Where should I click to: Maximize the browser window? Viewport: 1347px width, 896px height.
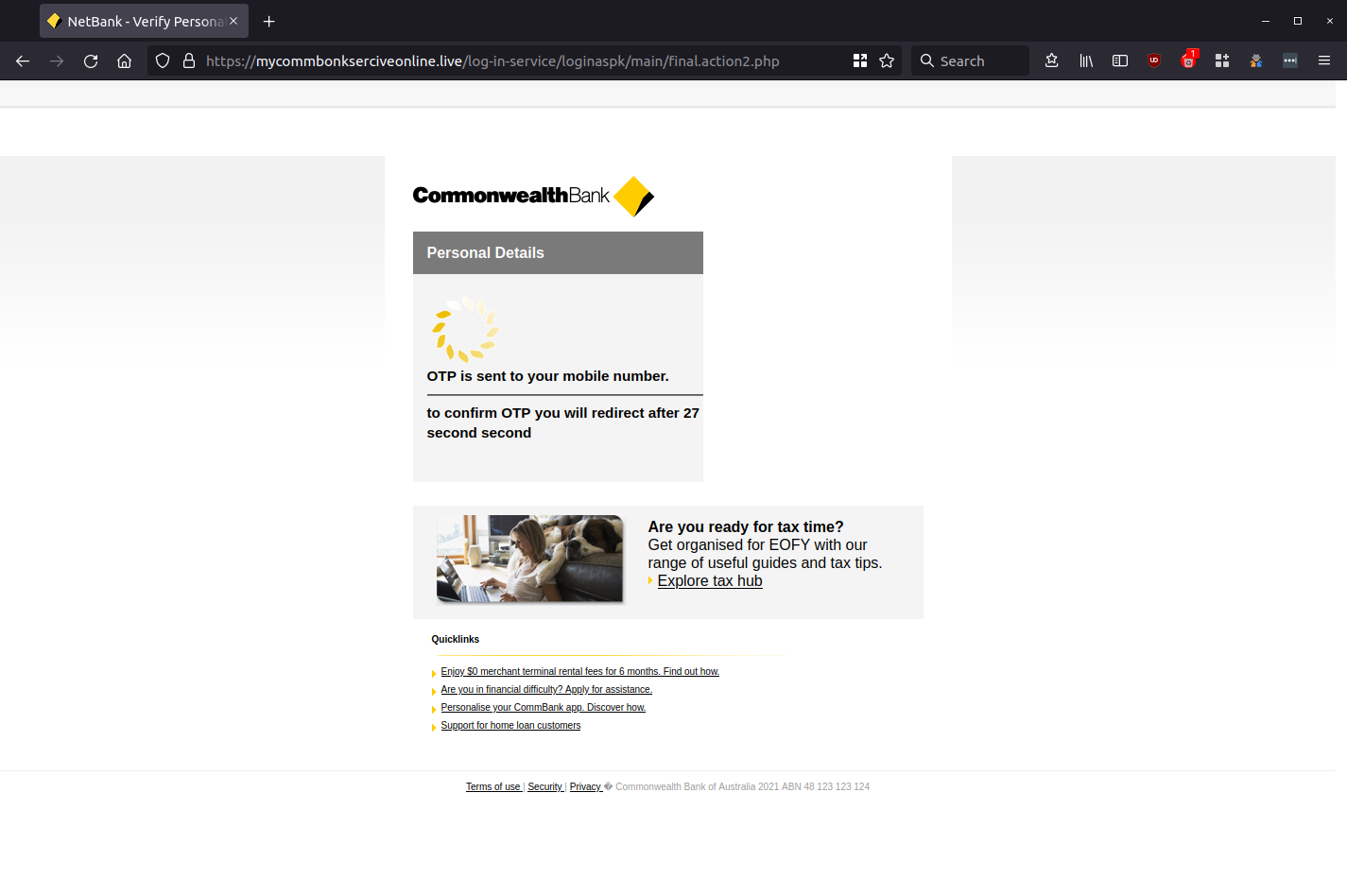(1298, 21)
